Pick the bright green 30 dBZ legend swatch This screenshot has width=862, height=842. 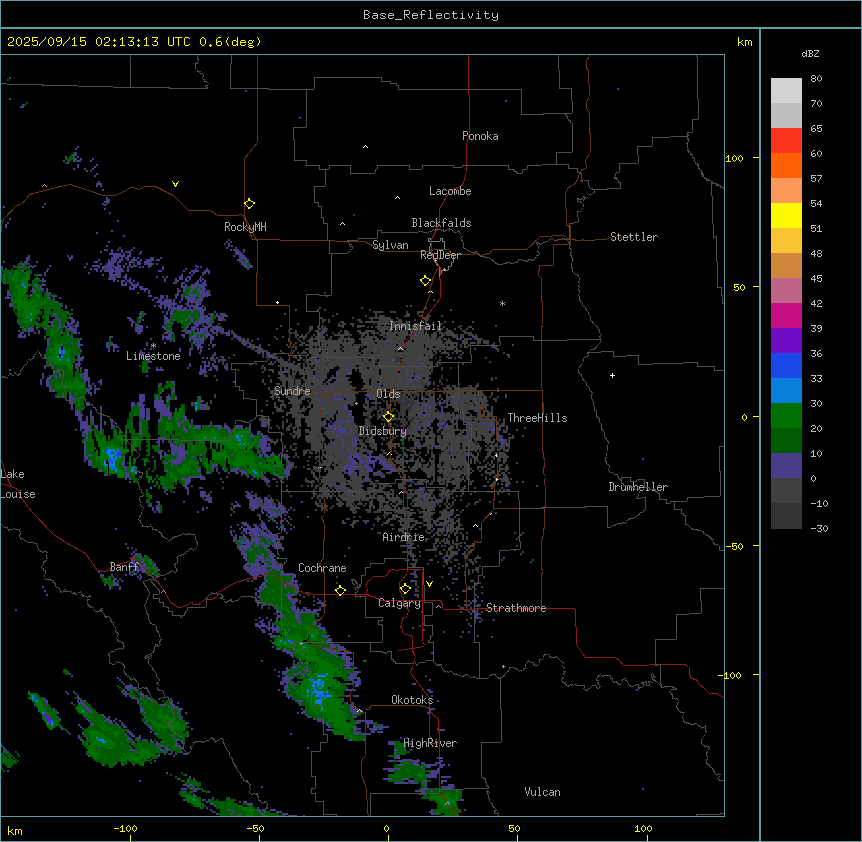(x=786, y=416)
